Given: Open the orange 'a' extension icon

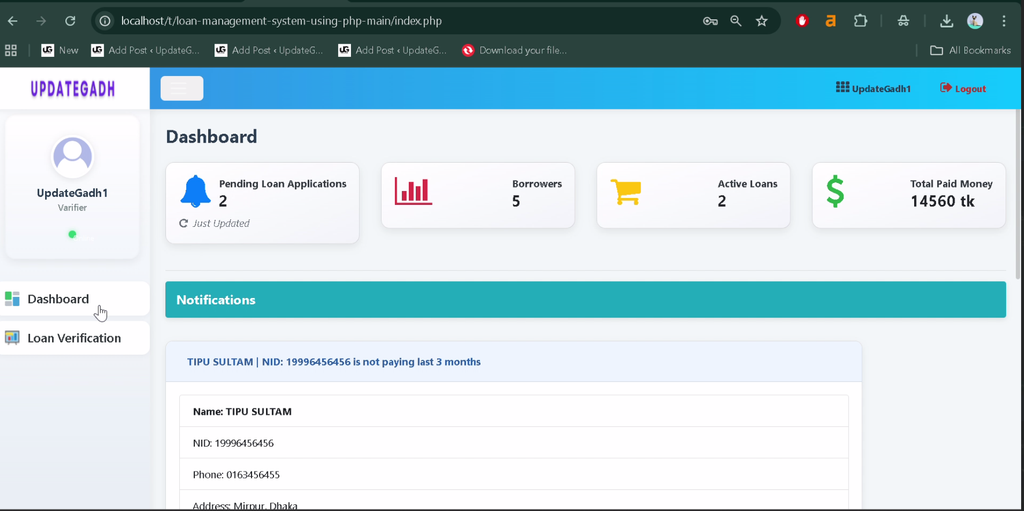Looking at the screenshot, I should point(831,21).
